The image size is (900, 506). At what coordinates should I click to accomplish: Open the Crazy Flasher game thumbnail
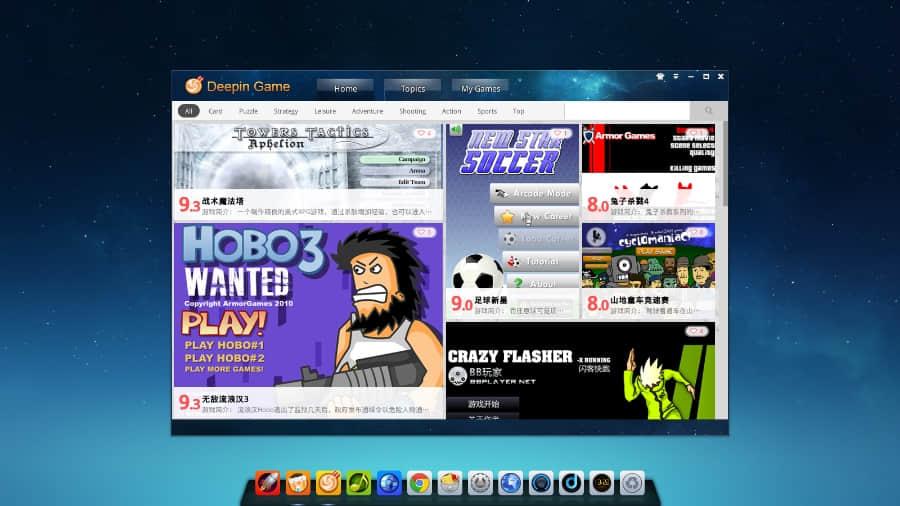point(580,370)
